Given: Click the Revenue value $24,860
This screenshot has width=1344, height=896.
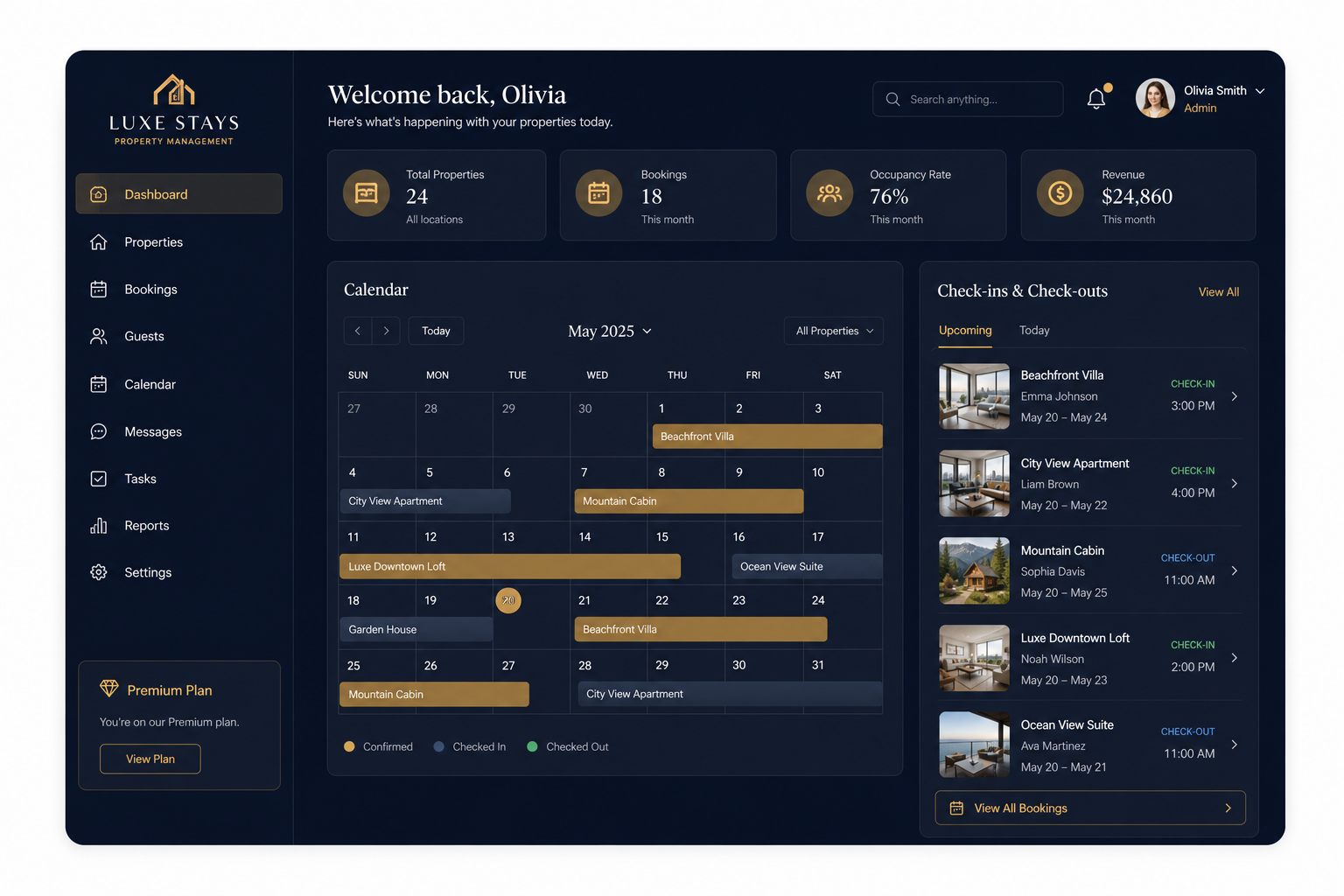Looking at the screenshot, I should pyautogui.click(x=1137, y=197).
